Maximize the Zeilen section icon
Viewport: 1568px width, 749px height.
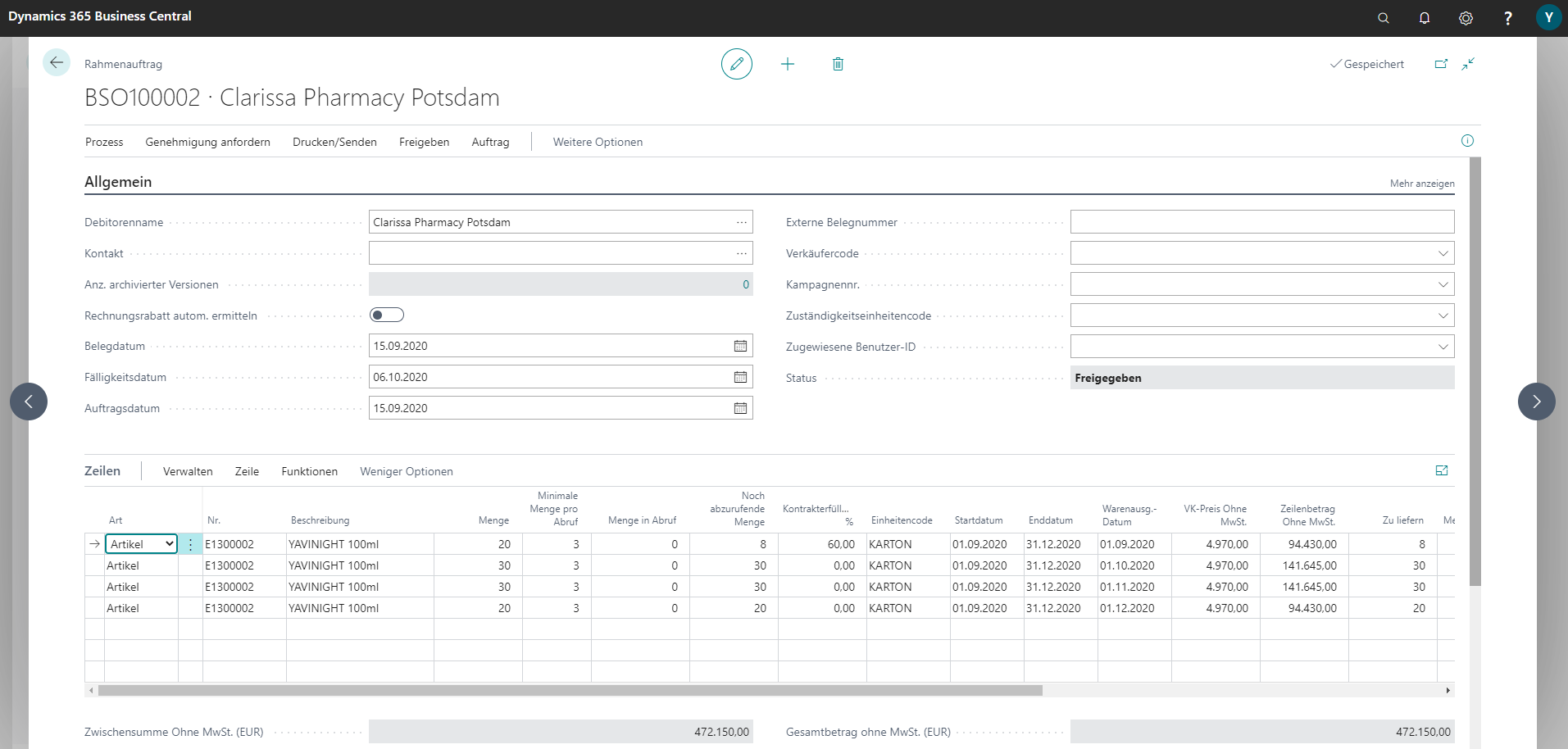1442,470
